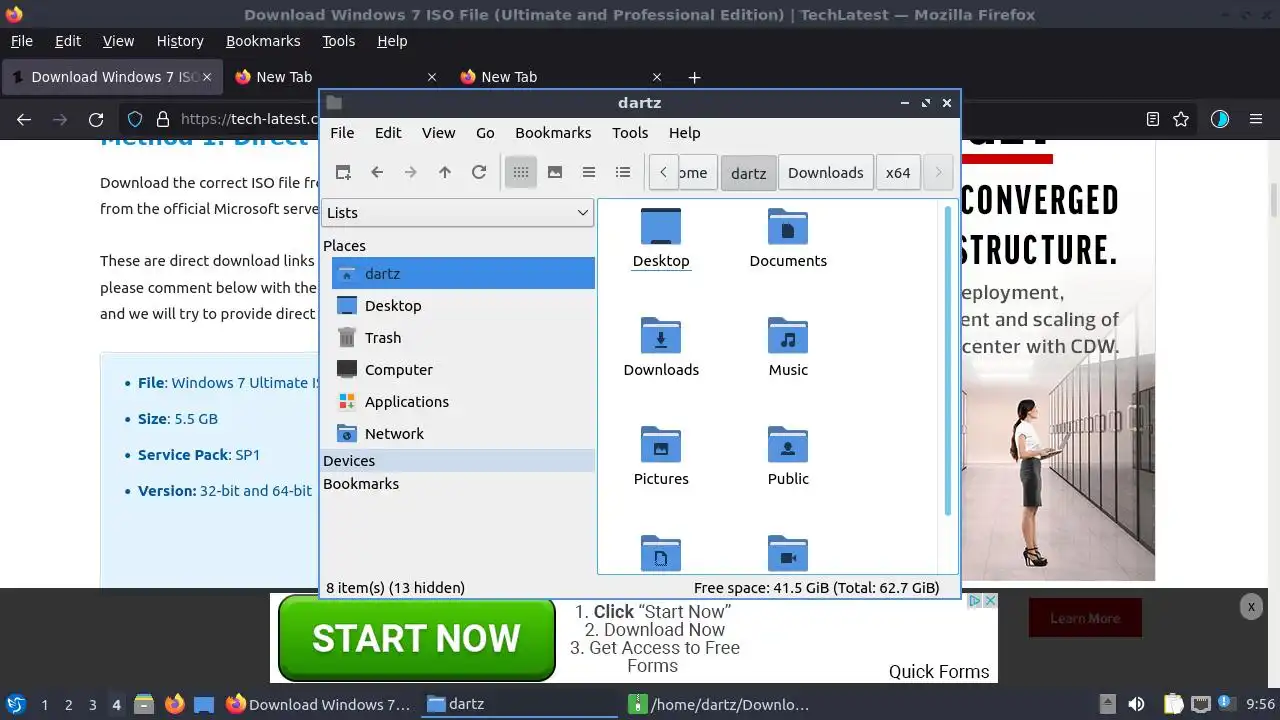Go back in Firefox

(24, 119)
